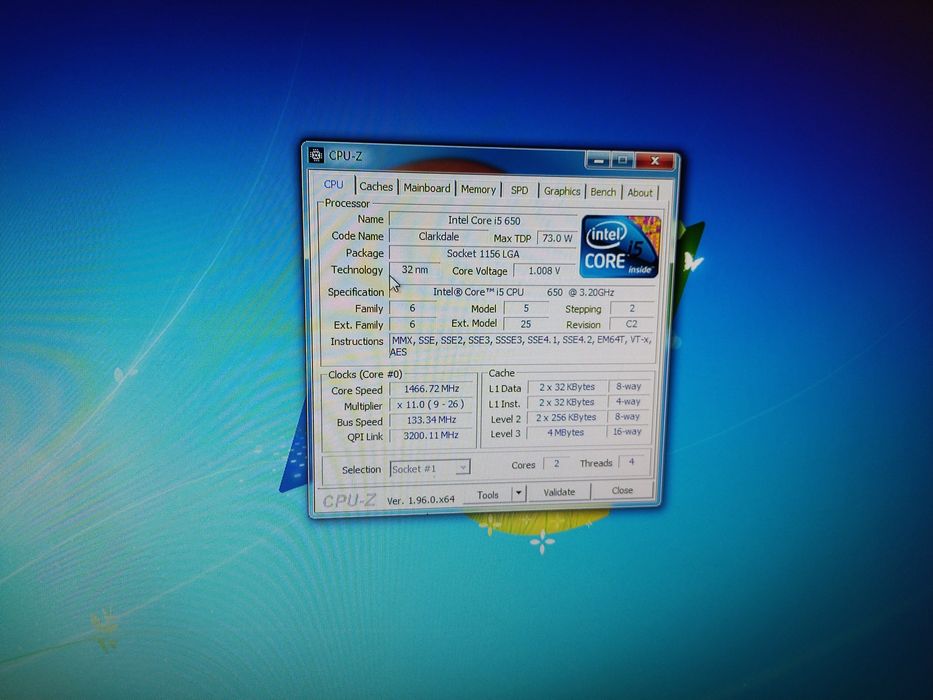Open the Socket #1 selection dropdown
The height and width of the screenshot is (700, 933).
(x=430, y=468)
